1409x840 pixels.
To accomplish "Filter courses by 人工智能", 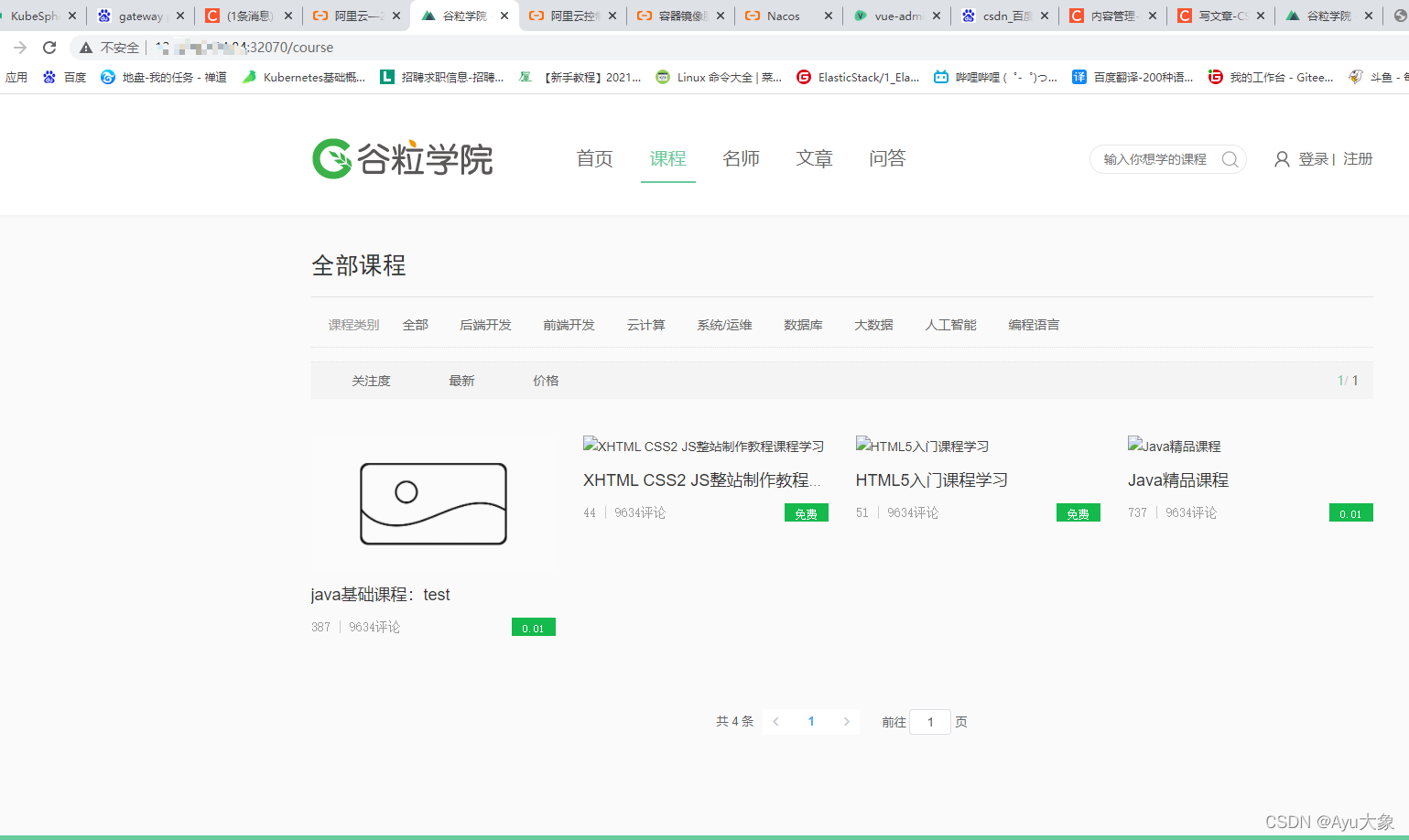I will pos(950,325).
